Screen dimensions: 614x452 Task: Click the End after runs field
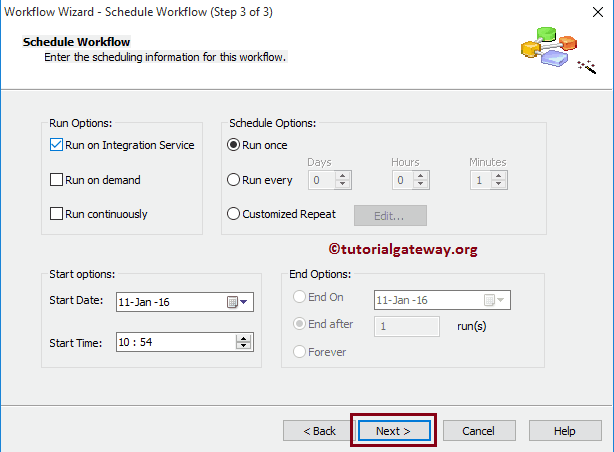pos(407,326)
